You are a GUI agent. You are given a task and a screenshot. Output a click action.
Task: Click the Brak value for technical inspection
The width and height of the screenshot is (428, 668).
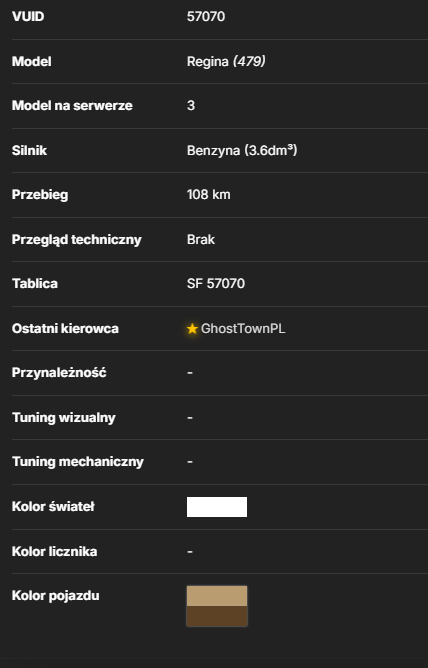click(201, 239)
